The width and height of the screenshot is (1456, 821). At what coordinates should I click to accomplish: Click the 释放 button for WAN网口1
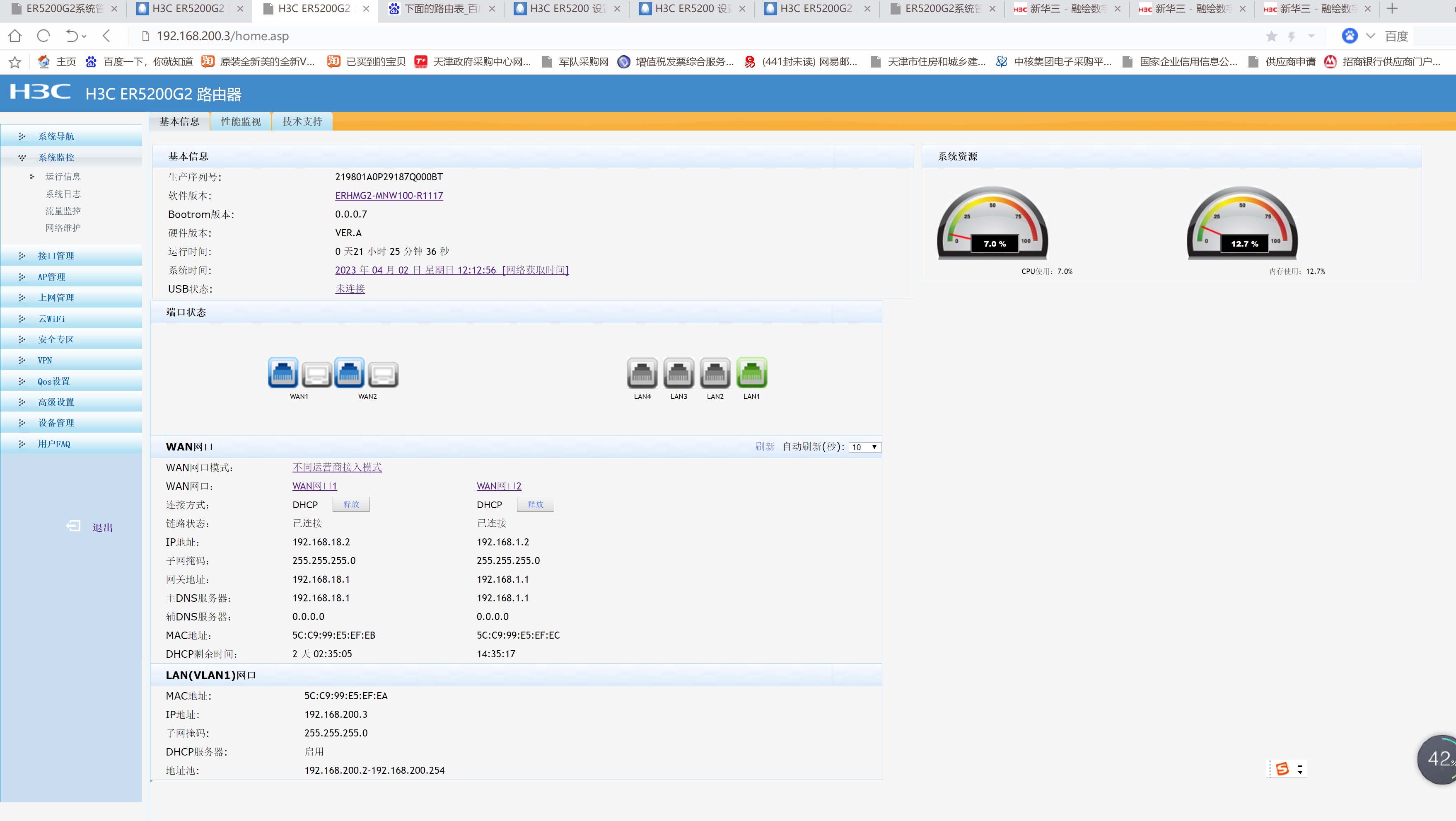tap(351, 504)
